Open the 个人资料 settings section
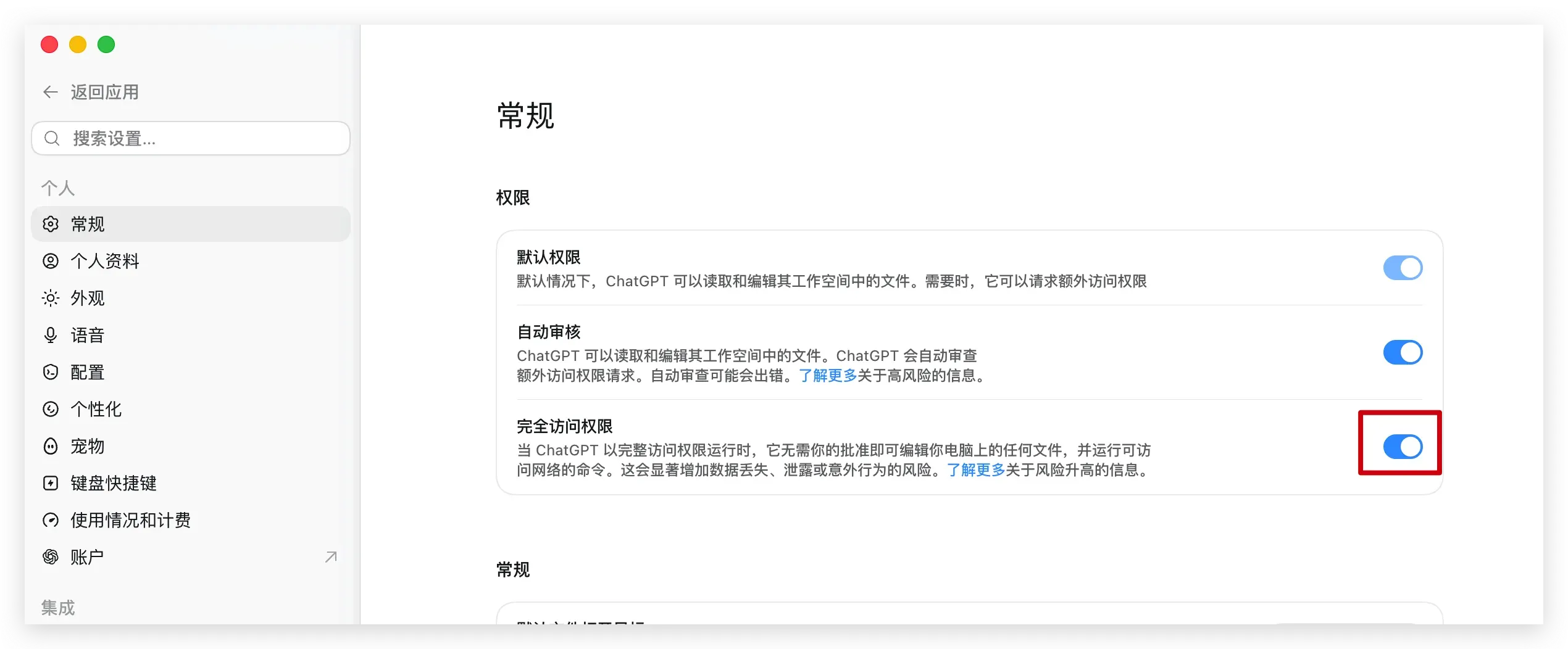This screenshot has height=649, width=1568. tap(191, 261)
